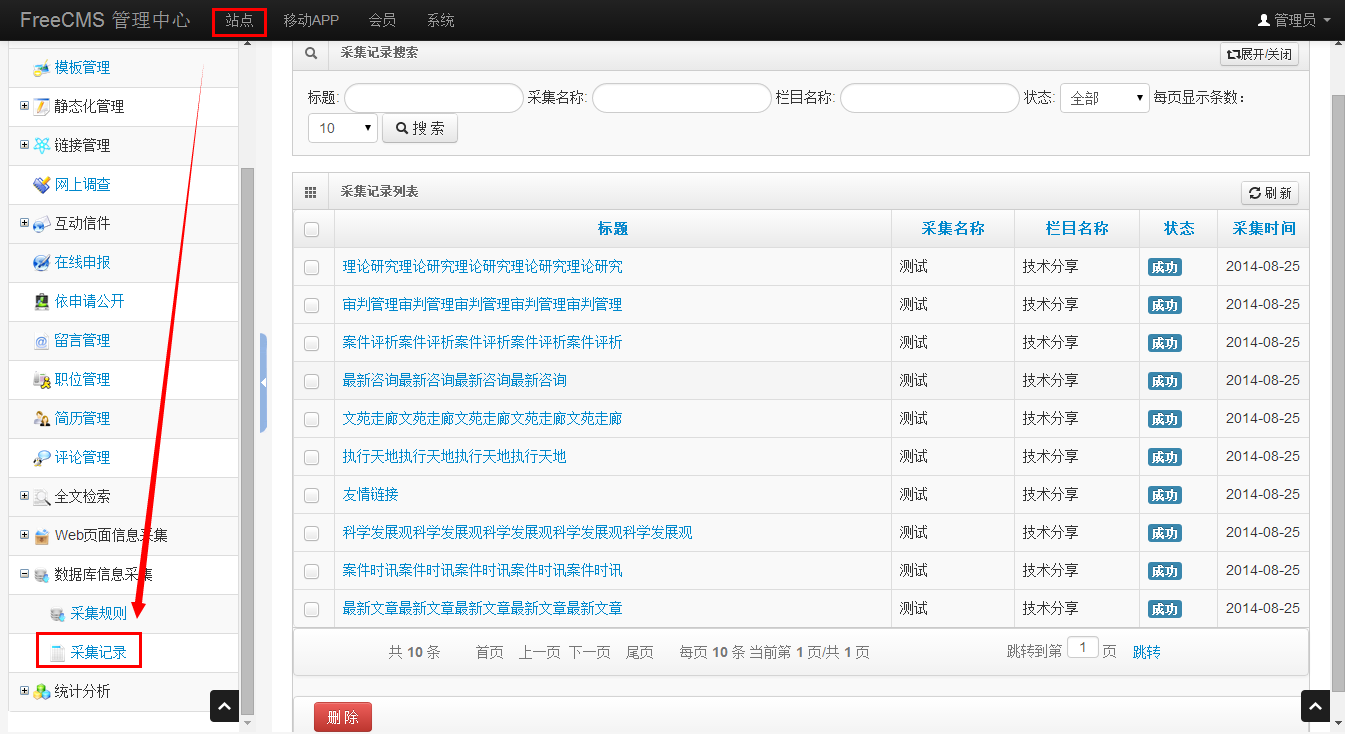Click the grid icon beside 采集记录列表
Image resolution: width=1345 pixels, height=734 pixels.
pos(311,192)
